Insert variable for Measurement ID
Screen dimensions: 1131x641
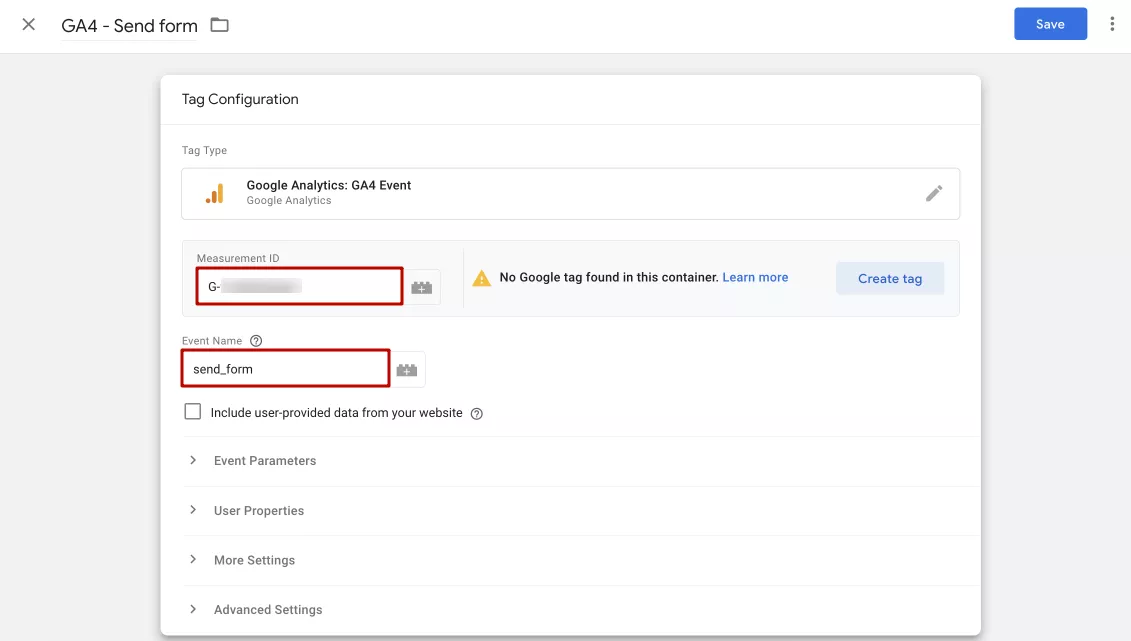point(422,288)
